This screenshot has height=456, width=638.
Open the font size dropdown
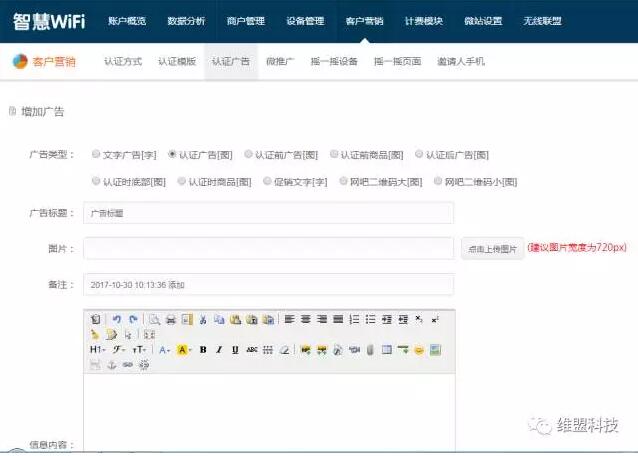click(139, 350)
